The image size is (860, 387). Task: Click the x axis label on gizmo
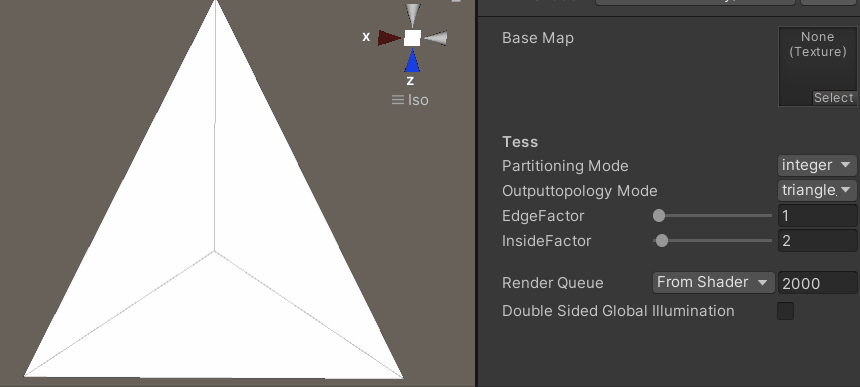coord(366,37)
